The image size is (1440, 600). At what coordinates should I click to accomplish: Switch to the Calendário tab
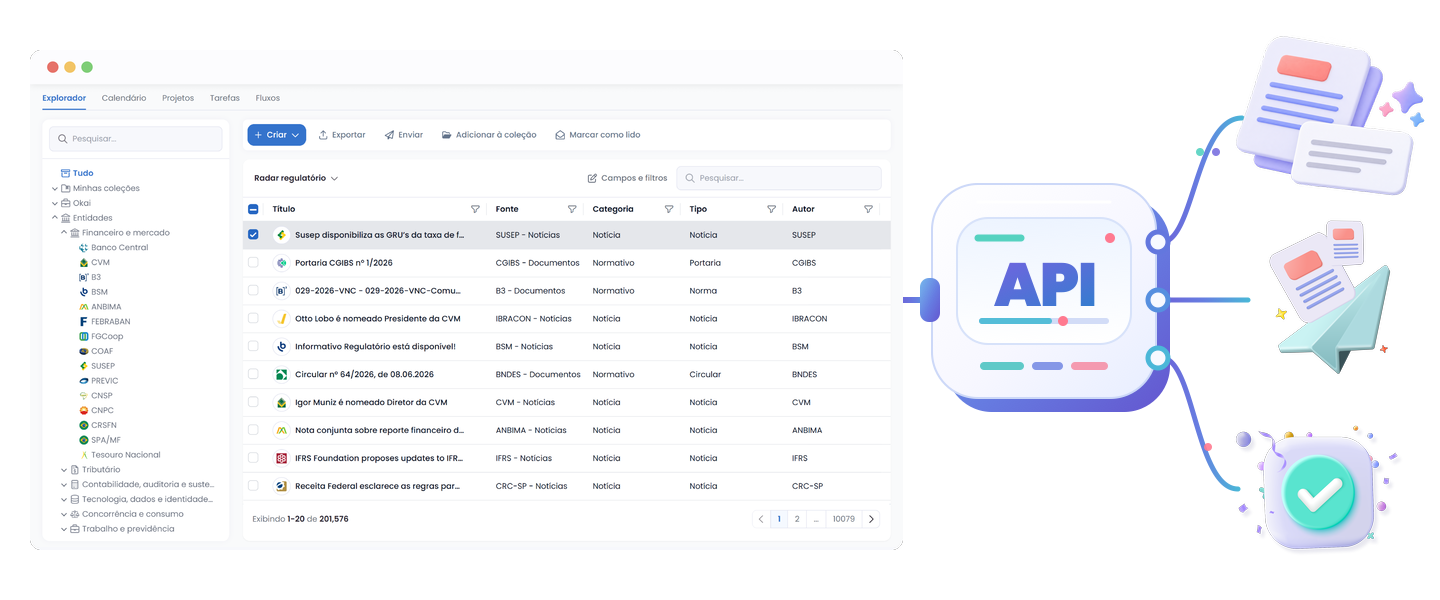[x=124, y=98]
